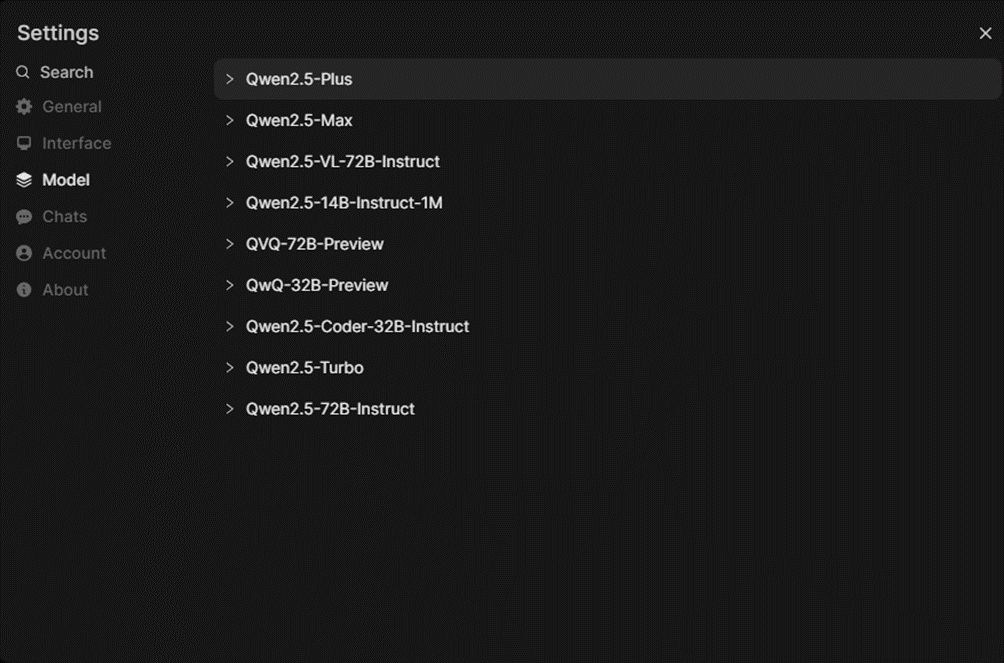1004x663 pixels.
Task: Expand the QVQ-72B-Preview chevron
Action: [x=229, y=244]
